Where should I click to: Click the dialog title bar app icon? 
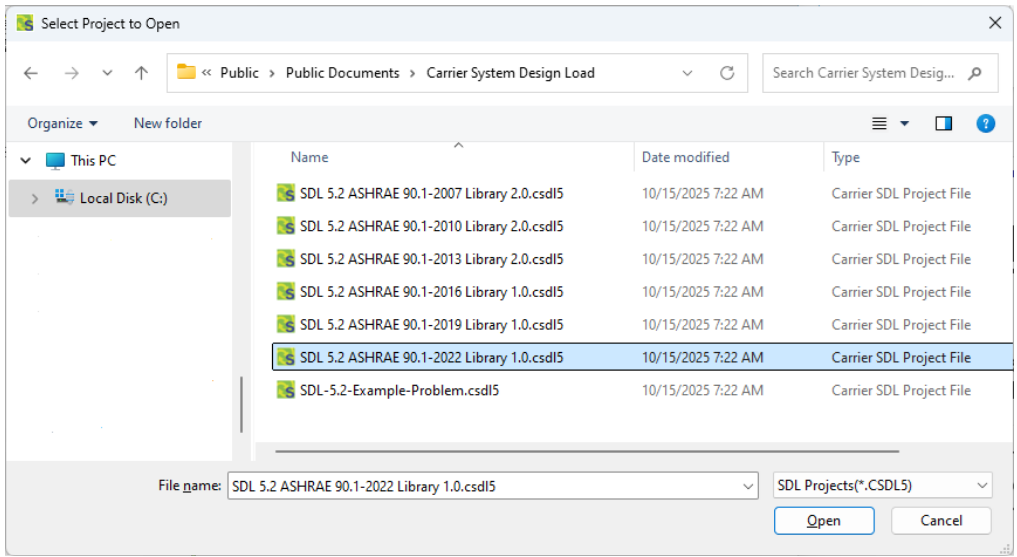(x=25, y=23)
